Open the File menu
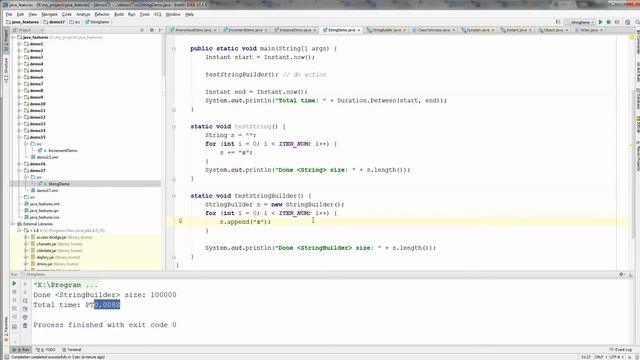 pyautogui.click(x=9, y=14)
